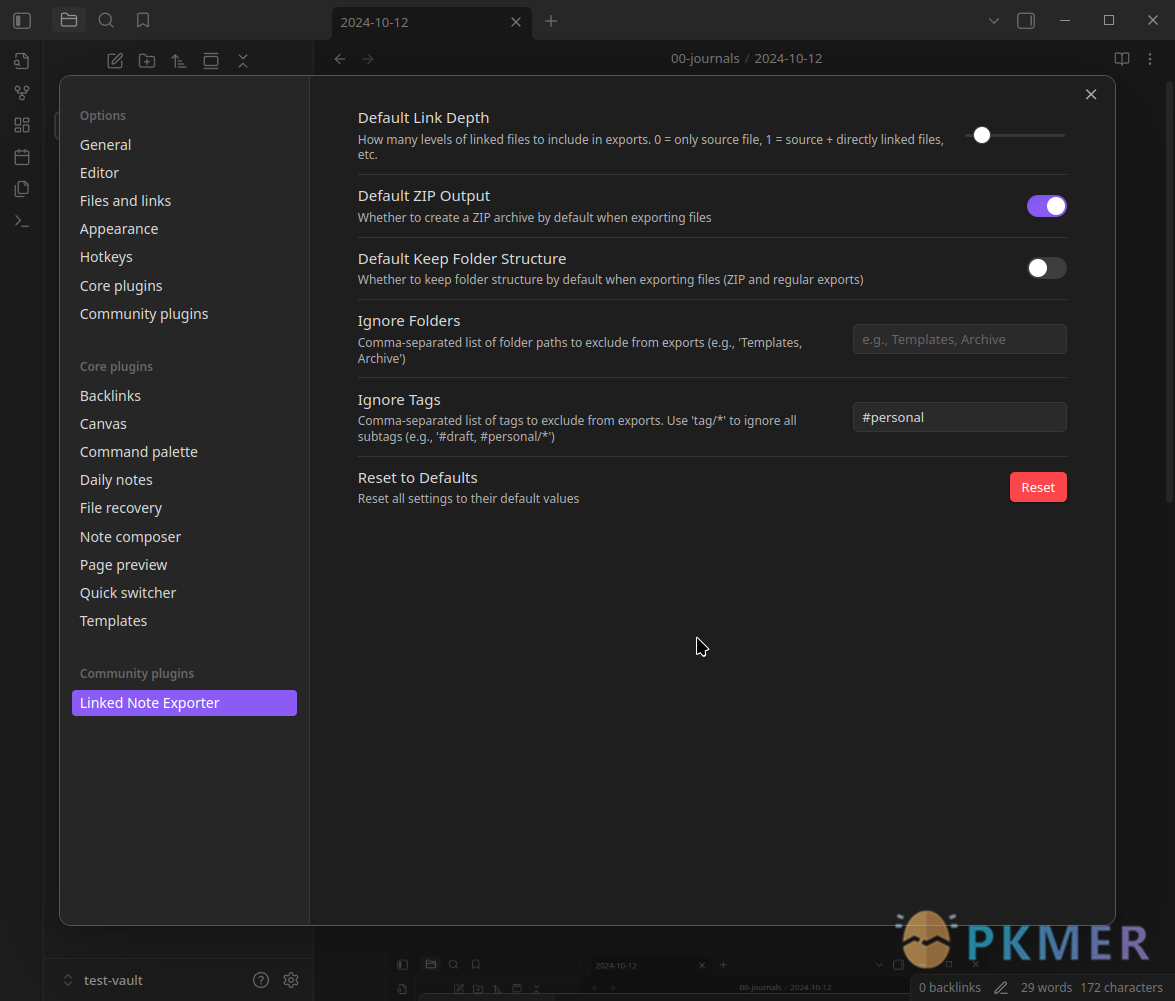This screenshot has height=1001, width=1175.
Task: Focus the Ignore Folders input field
Action: (x=959, y=339)
